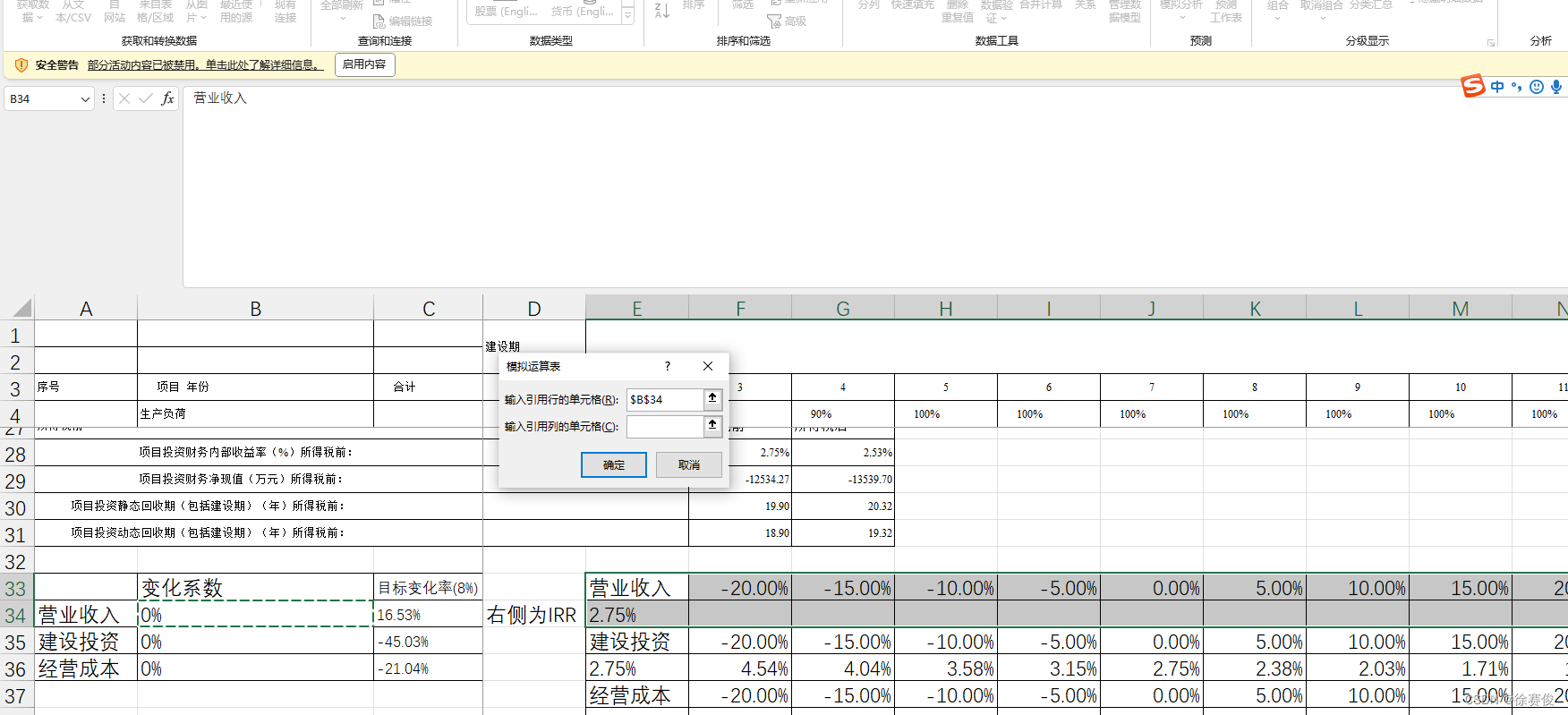
Task: Click the Sogou microphone voice input icon
Action: 1556,87
